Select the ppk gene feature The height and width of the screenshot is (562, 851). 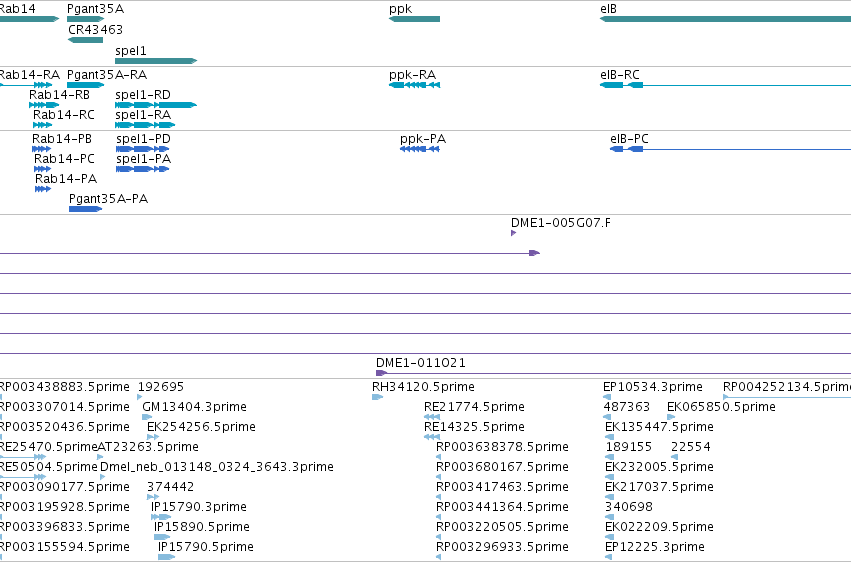click(x=415, y=19)
